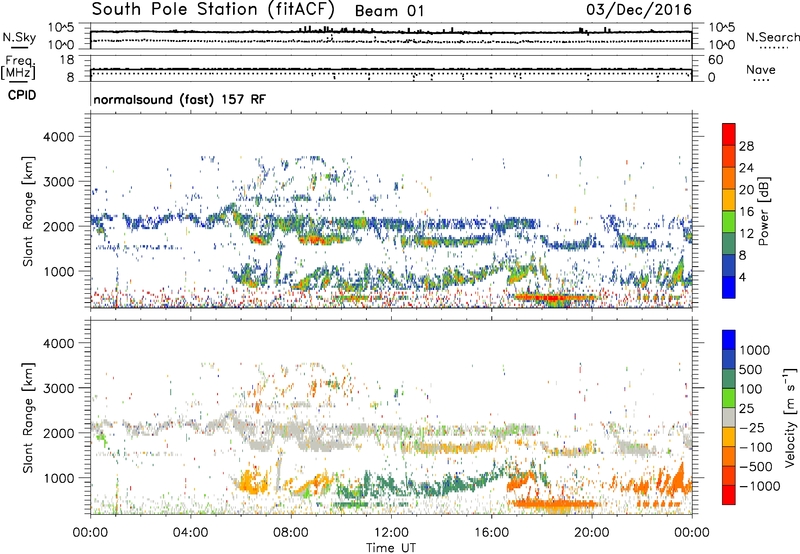Click the 'Power [dB]' color bar label

763,211
